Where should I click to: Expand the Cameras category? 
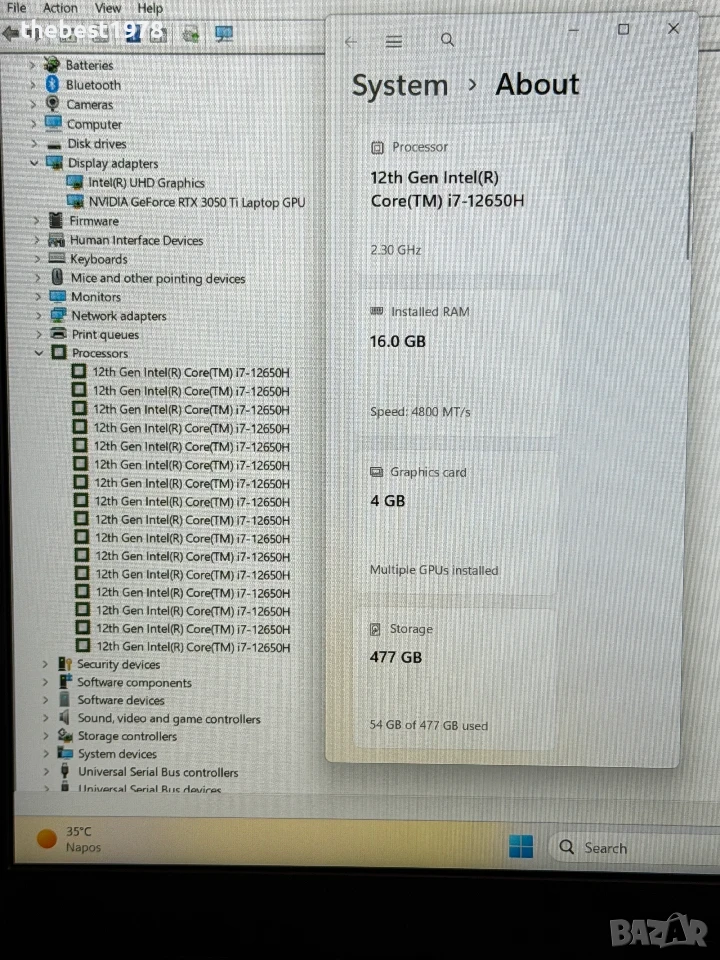coord(33,105)
